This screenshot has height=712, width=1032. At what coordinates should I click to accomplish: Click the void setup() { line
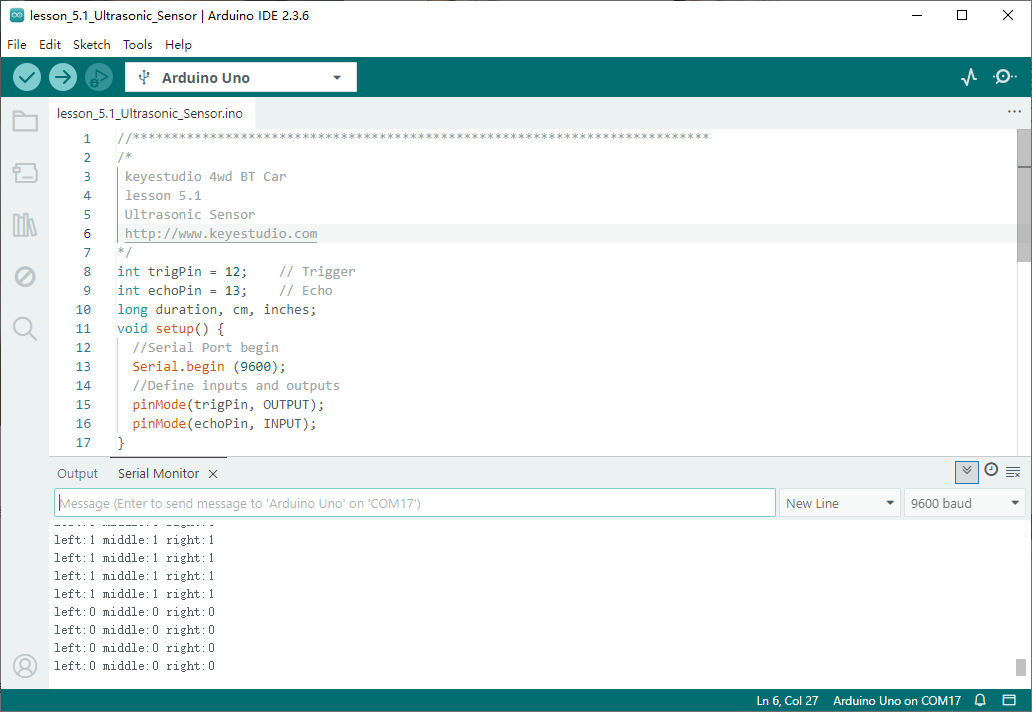170,328
